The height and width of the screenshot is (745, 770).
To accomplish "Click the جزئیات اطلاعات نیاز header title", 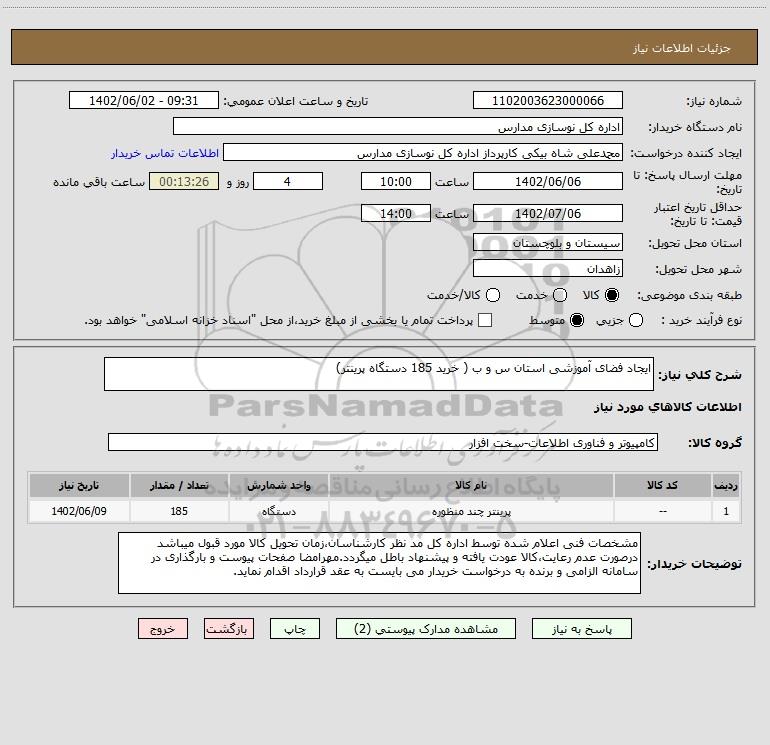I will coord(681,48).
